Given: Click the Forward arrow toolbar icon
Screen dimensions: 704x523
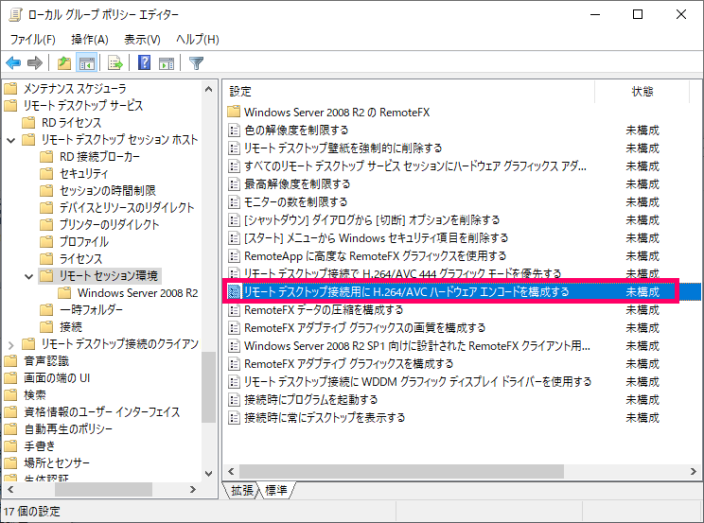Looking at the screenshot, I should [35, 63].
